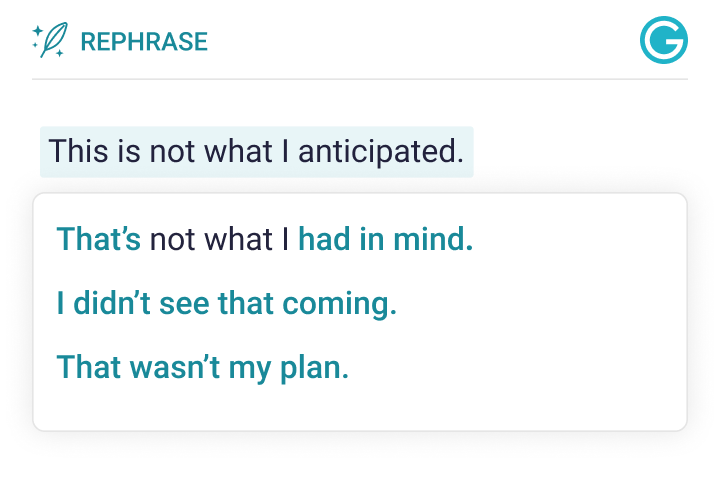Click the divider line under the header
The height and width of the screenshot is (480, 720).
coord(360,79)
